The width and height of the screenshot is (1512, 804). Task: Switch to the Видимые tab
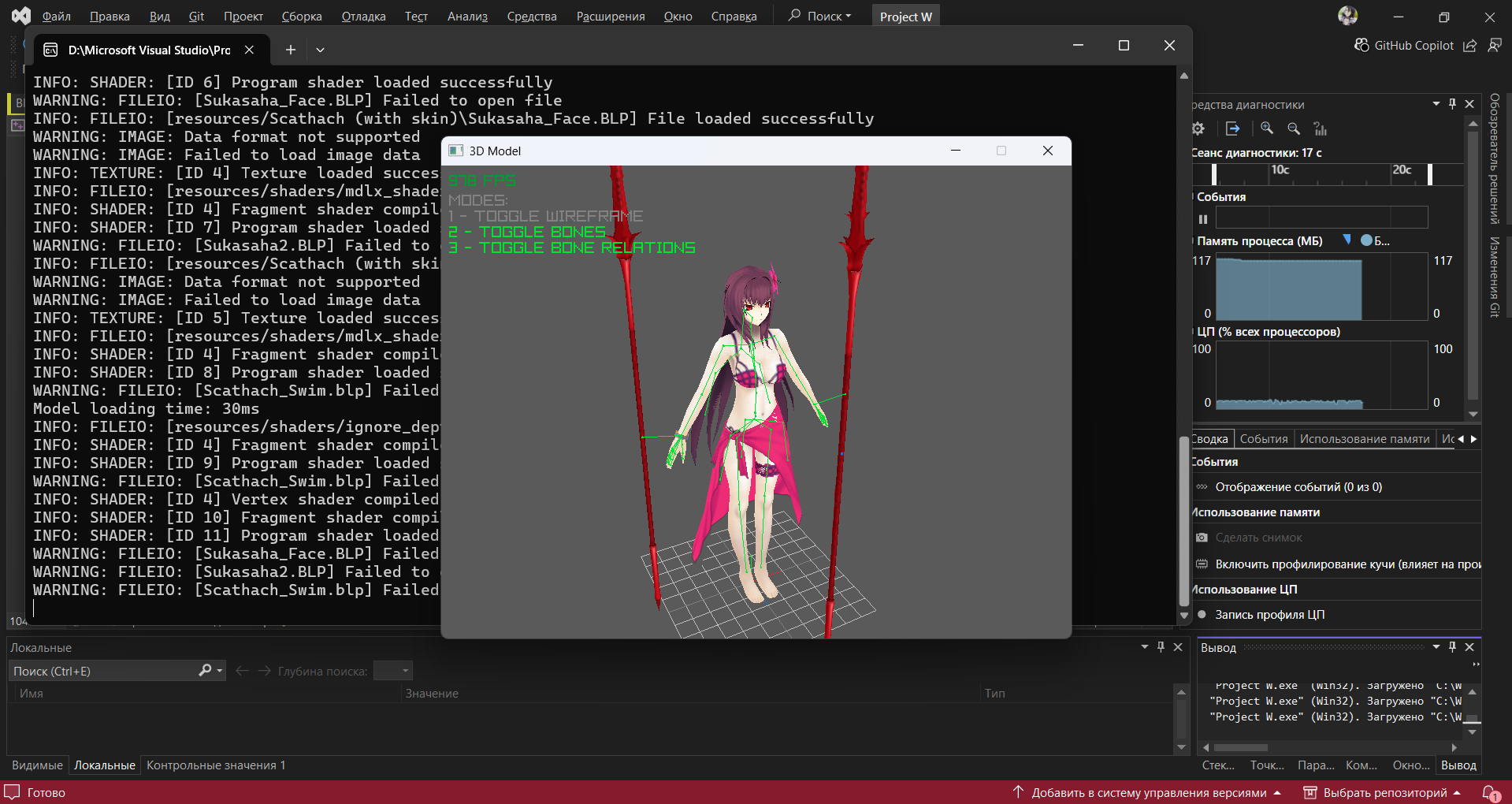pyautogui.click(x=37, y=765)
